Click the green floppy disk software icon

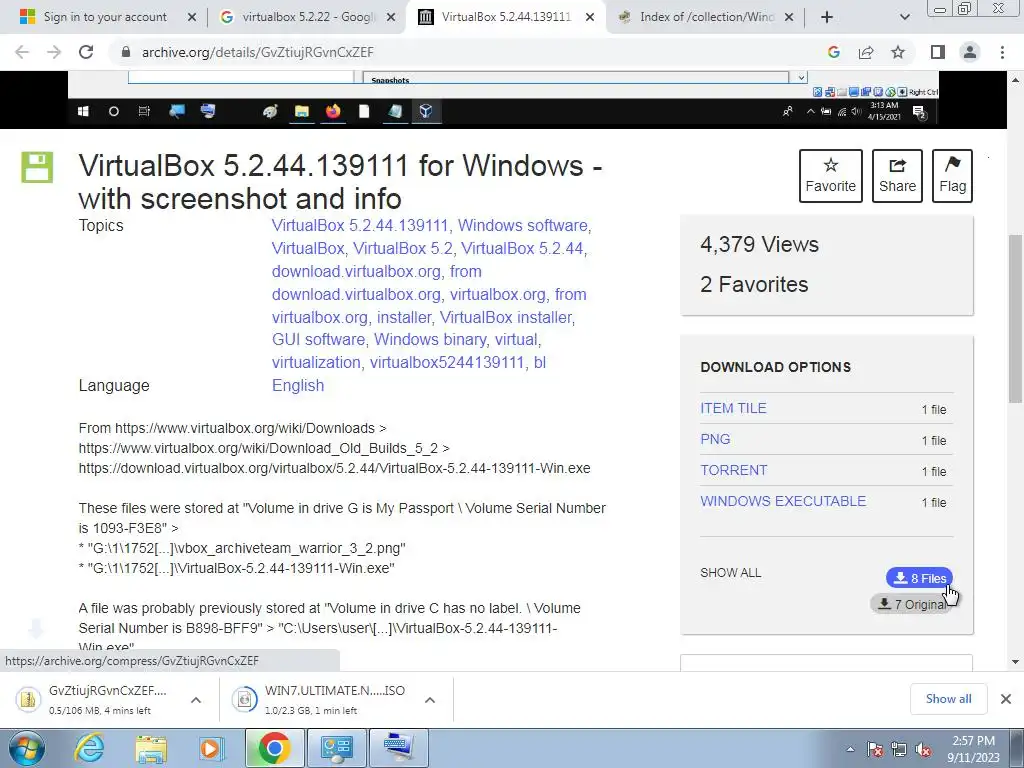[x=37, y=167]
